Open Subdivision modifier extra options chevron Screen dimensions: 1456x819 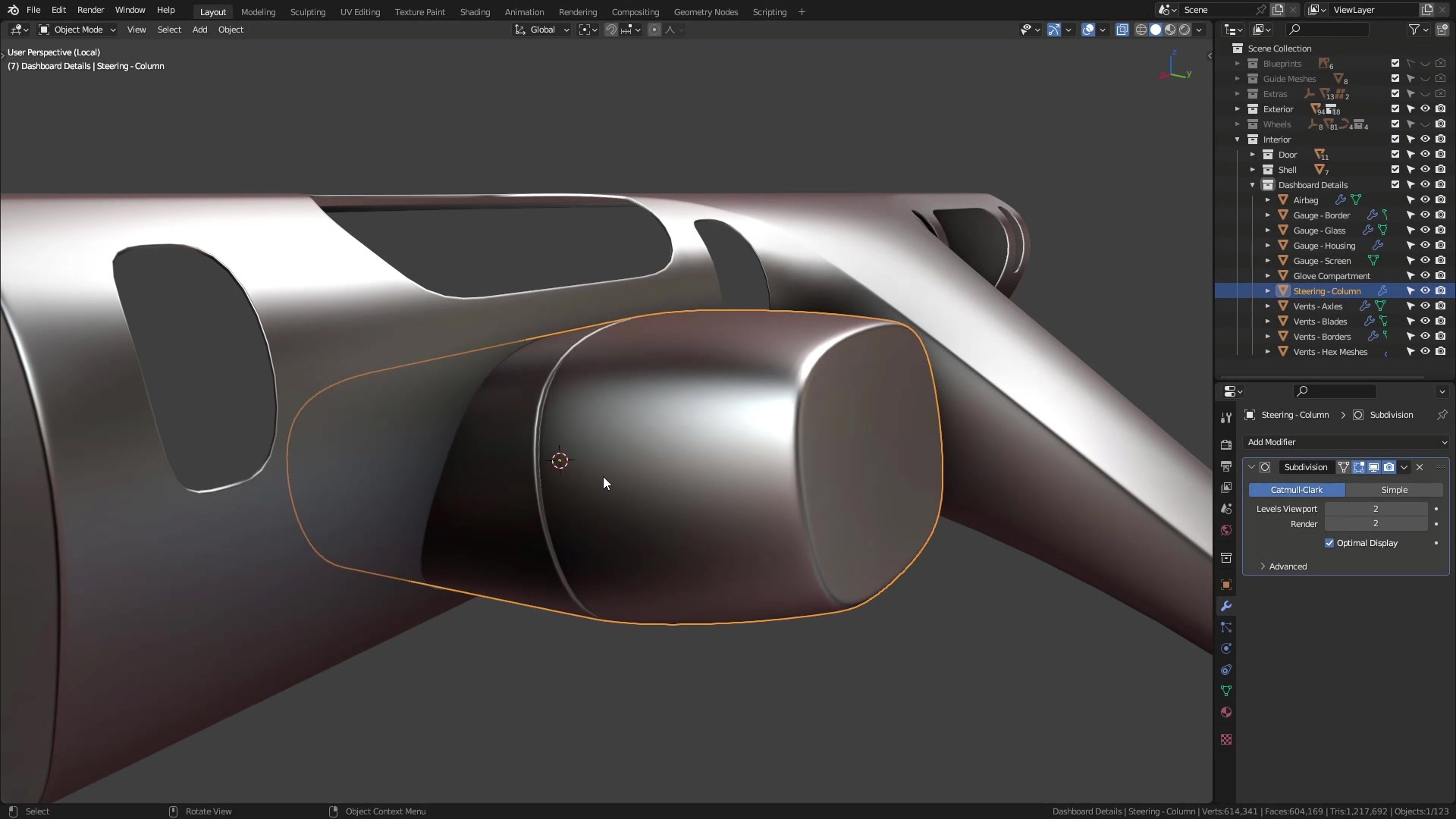coord(1404,467)
